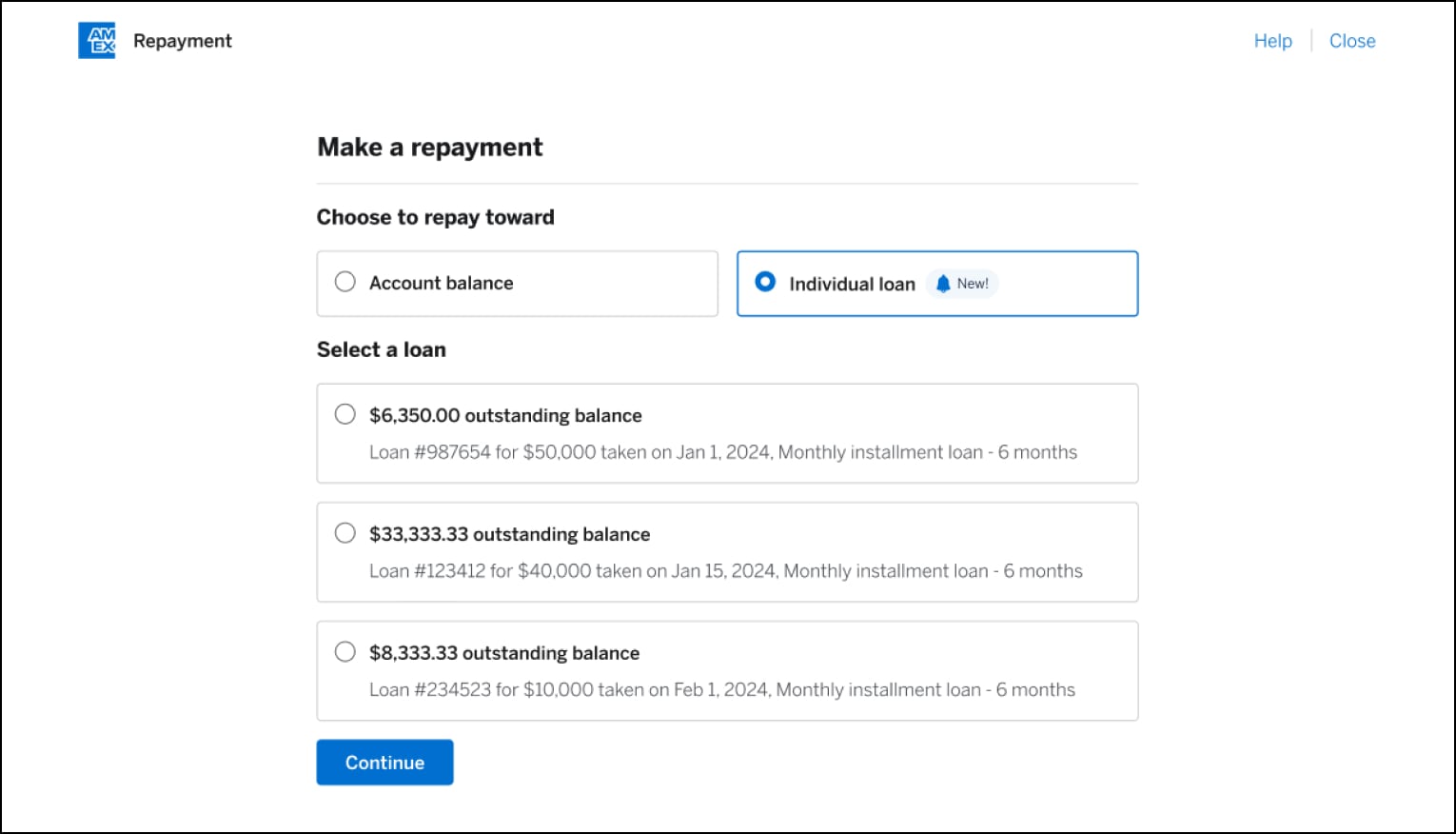The height and width of the screenshot is (834, 1456).
Task: Open Help
Action: (1271, 40)
